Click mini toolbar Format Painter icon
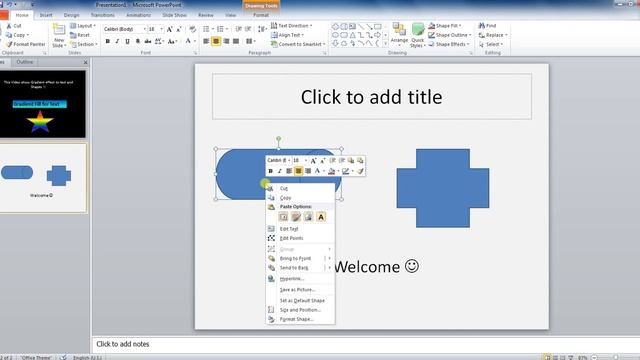Image resolution: width=640 pixels, height=360 pixels. pos(360,171)
